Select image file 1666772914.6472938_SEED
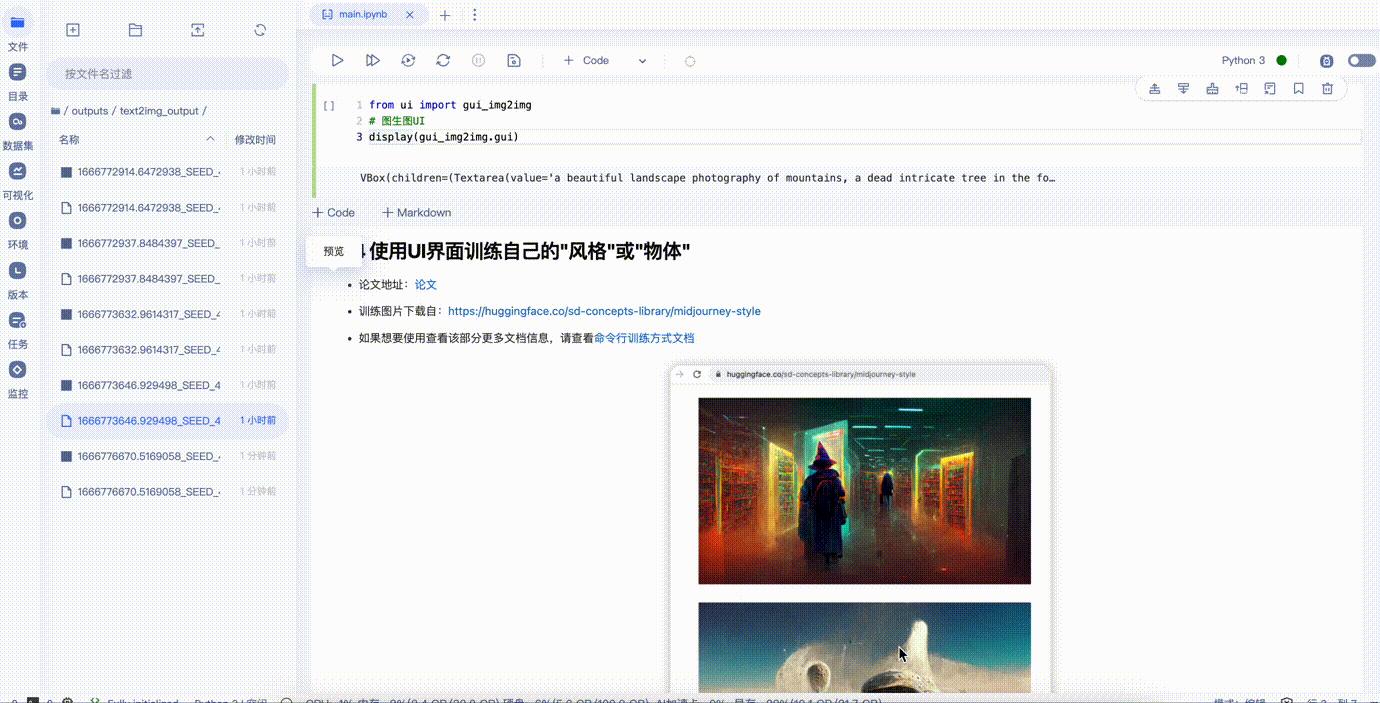Image resolution: width=1380 pixels, height=703 pixels. click(x=168, y=172)
